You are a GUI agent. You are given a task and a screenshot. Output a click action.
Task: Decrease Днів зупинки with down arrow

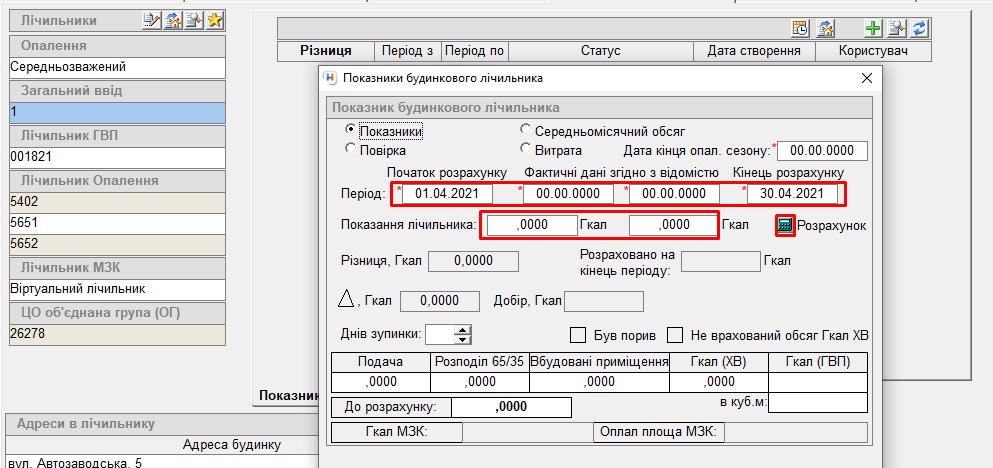[462, 339]
